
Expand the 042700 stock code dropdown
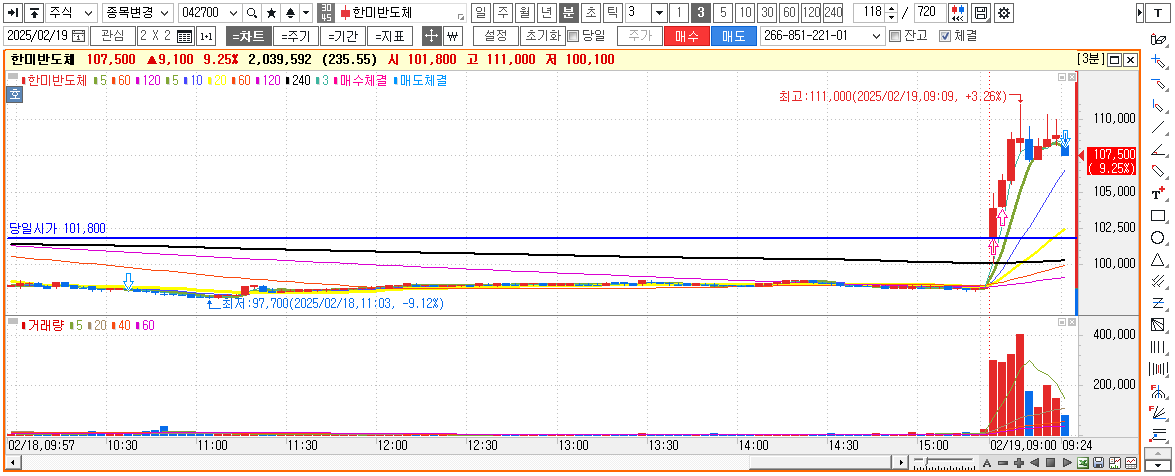232,13
